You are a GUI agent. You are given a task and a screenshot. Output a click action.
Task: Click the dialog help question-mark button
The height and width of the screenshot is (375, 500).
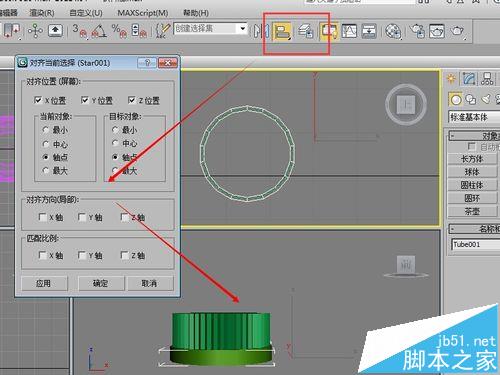147,62
